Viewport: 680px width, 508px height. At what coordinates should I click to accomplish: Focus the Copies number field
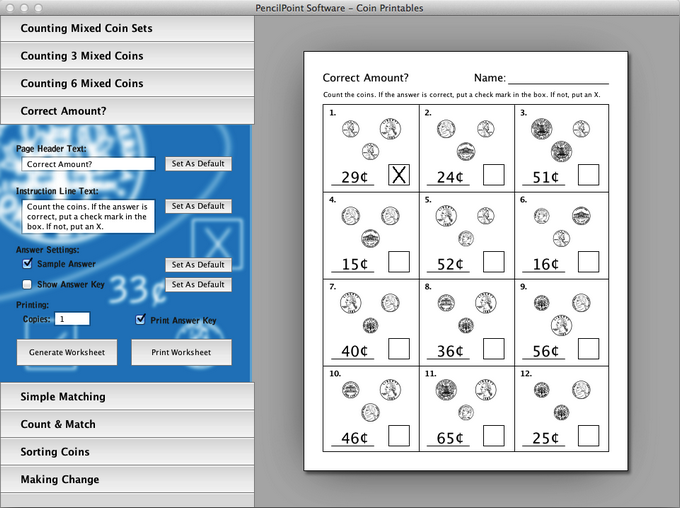(73, 319)
